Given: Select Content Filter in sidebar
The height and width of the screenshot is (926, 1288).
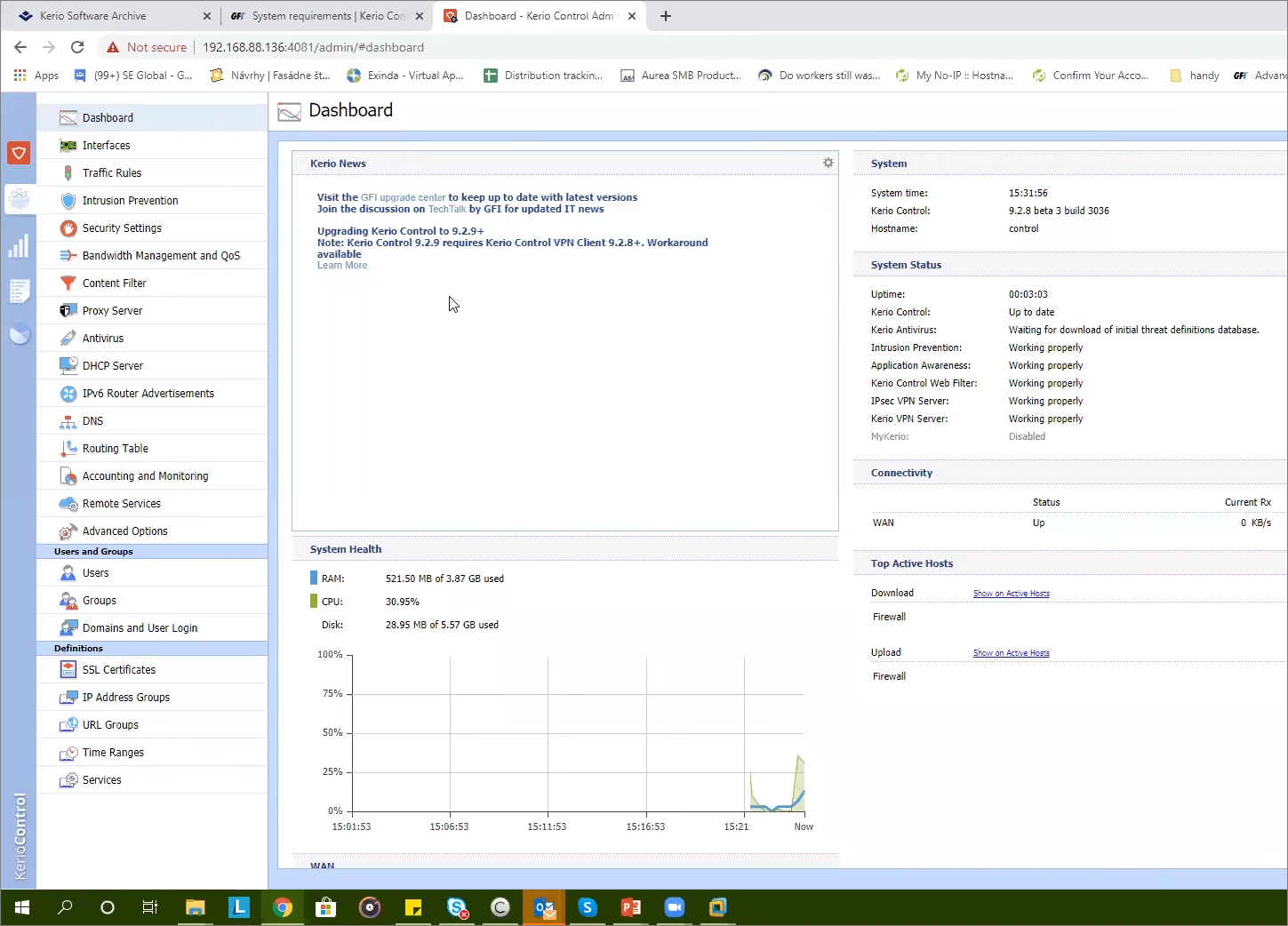Looking at the screenshot, I should pos(152,283).
